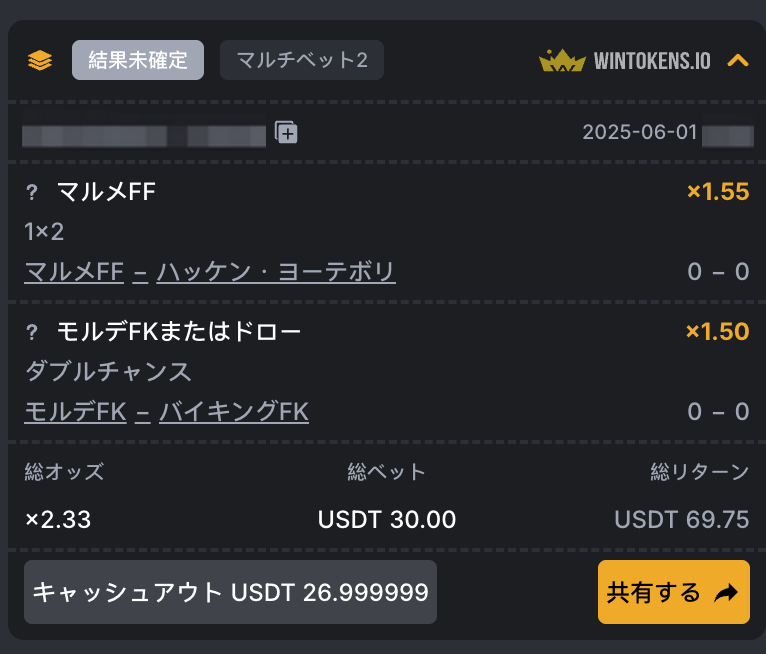
Task: Click the question mark beside モルデFKまたはドロー
Action: [x=32, y=332]
